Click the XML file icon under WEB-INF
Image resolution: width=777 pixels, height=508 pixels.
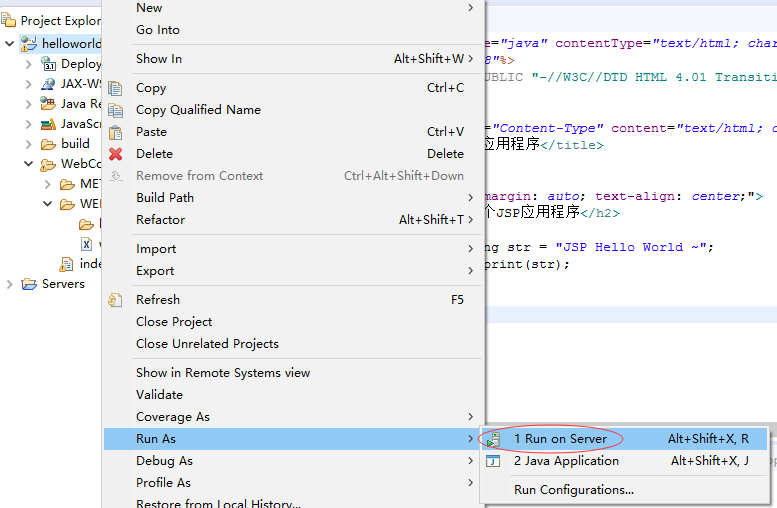tap(86, 244)
